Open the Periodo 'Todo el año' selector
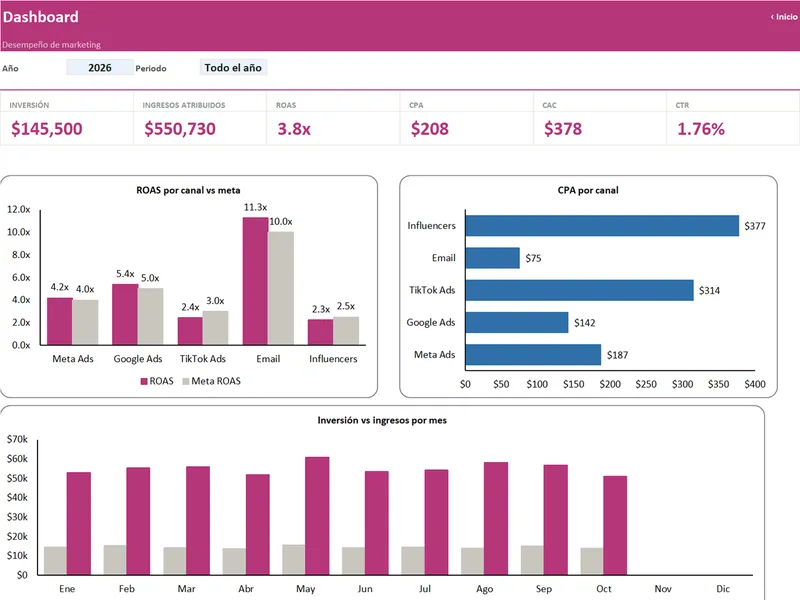The image size is (800, 600). click(x=233, y=68)
